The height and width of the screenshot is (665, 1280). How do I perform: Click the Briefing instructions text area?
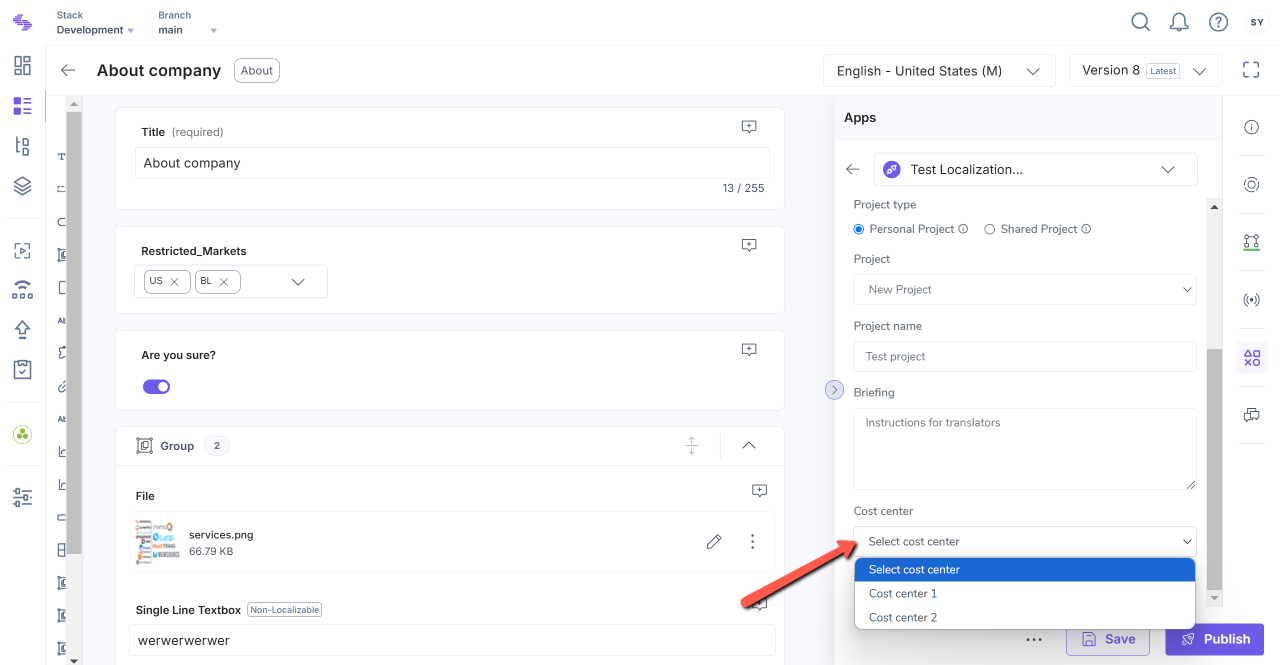[1025, 449]
